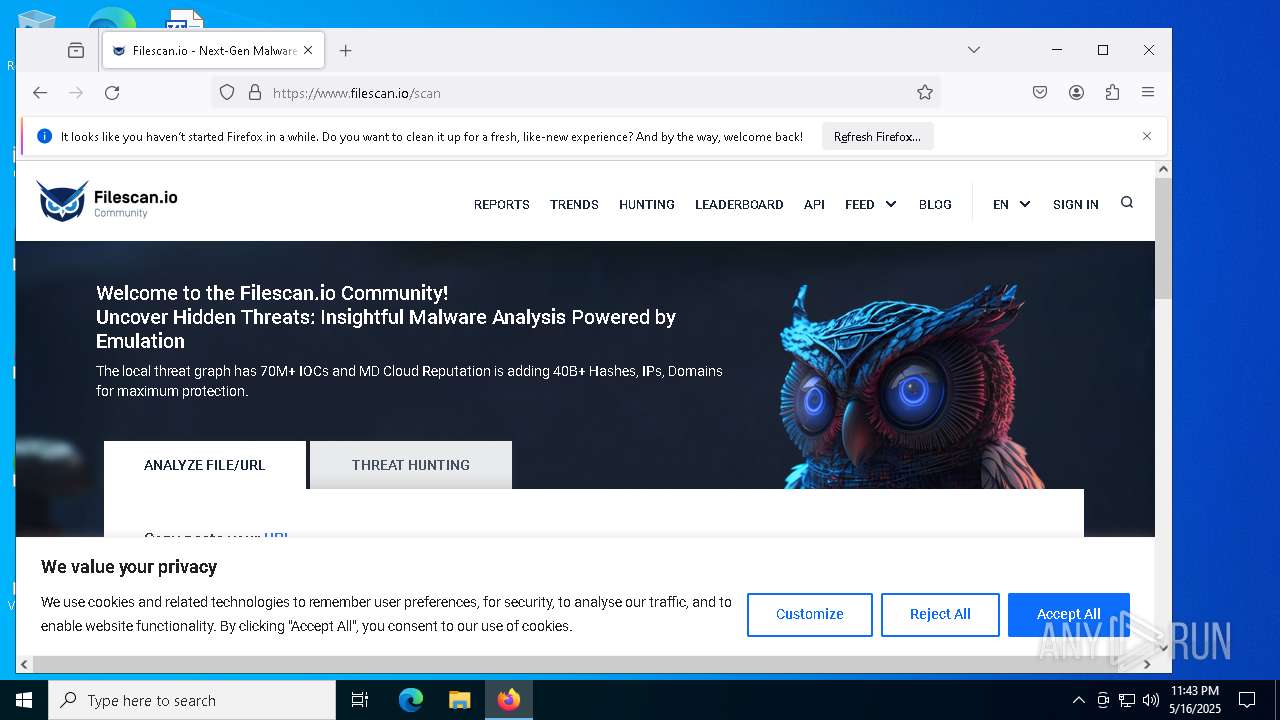Click the SIGN IN link
Screen dimensions: 1280x720
point(1076,204)
